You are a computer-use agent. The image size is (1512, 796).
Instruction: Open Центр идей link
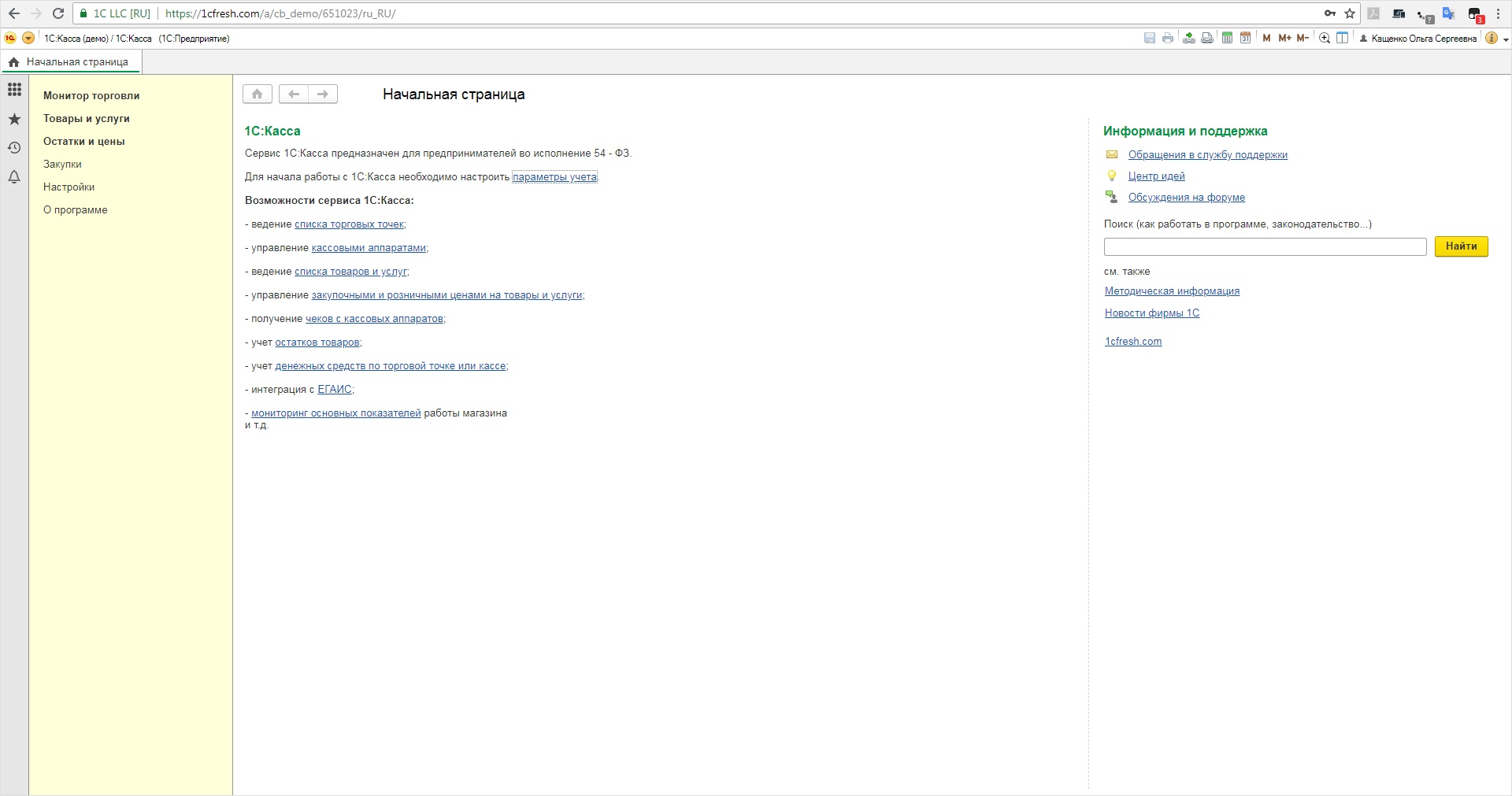1156,176
